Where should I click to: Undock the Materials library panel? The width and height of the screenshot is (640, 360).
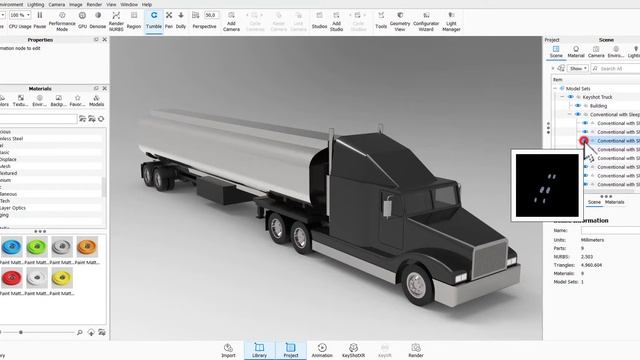pyautogui.click(x=96, y=88)
